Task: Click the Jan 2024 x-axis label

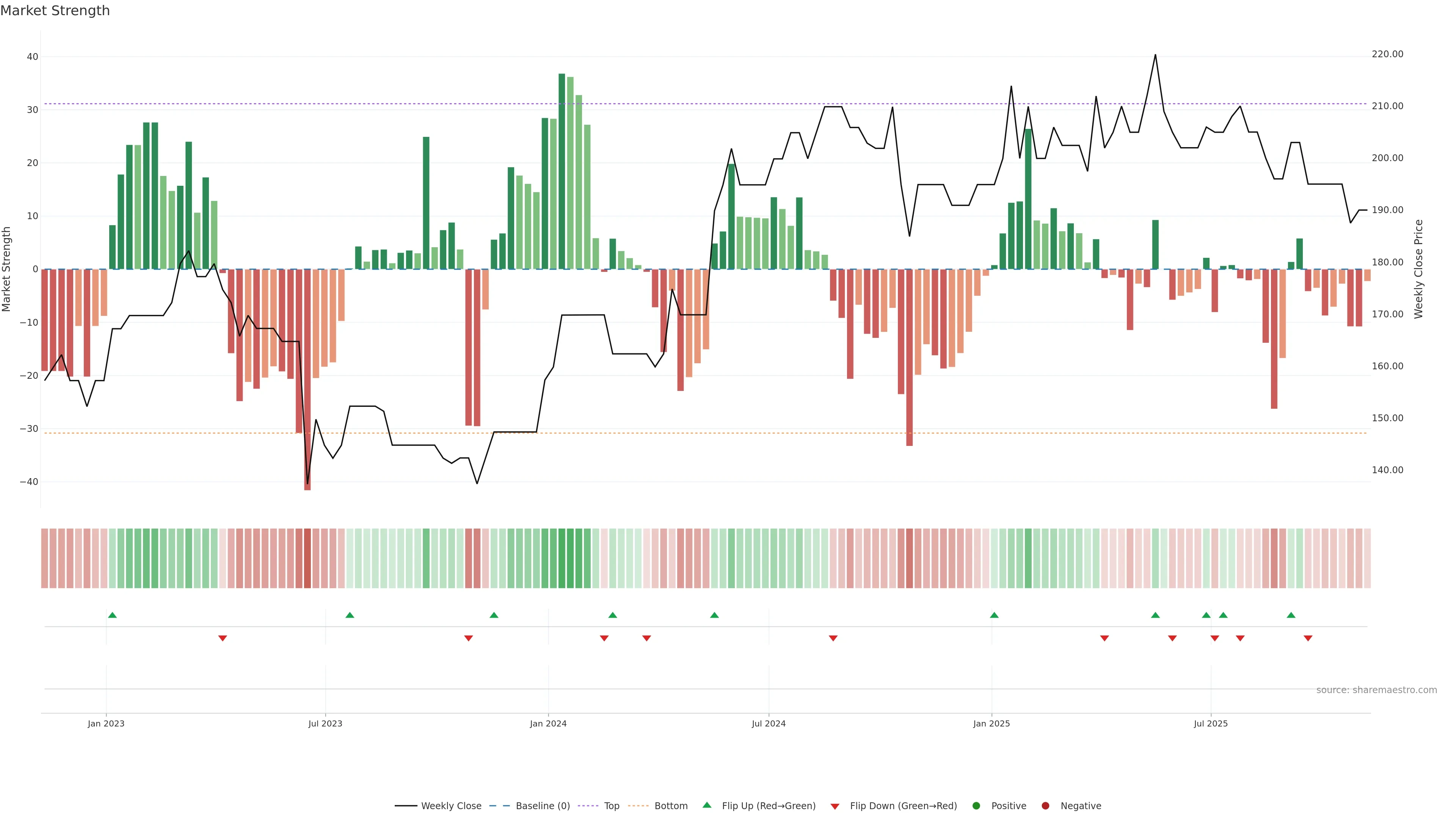Action: tap(548, 723)
